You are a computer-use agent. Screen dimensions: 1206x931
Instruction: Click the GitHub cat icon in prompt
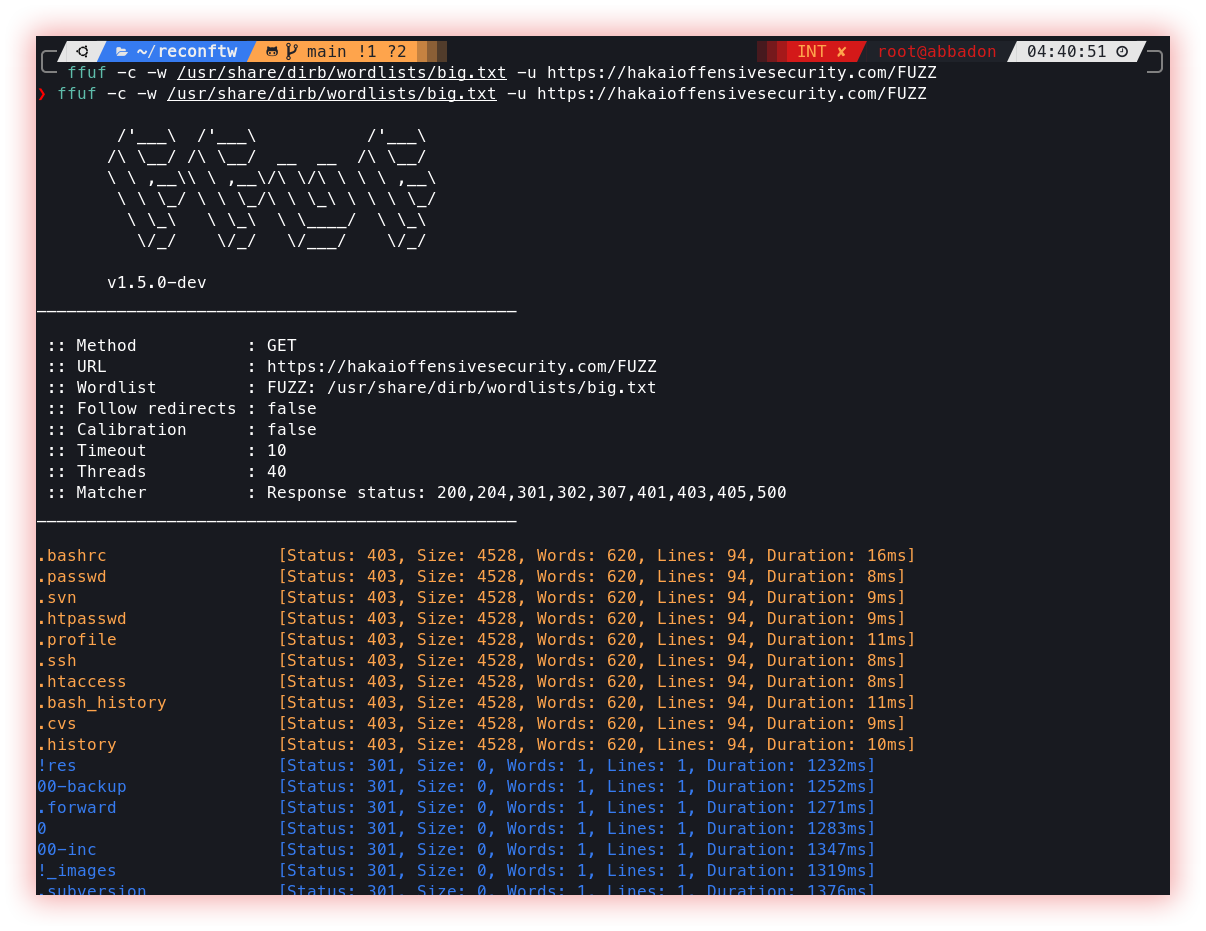(x=272, y=52)
